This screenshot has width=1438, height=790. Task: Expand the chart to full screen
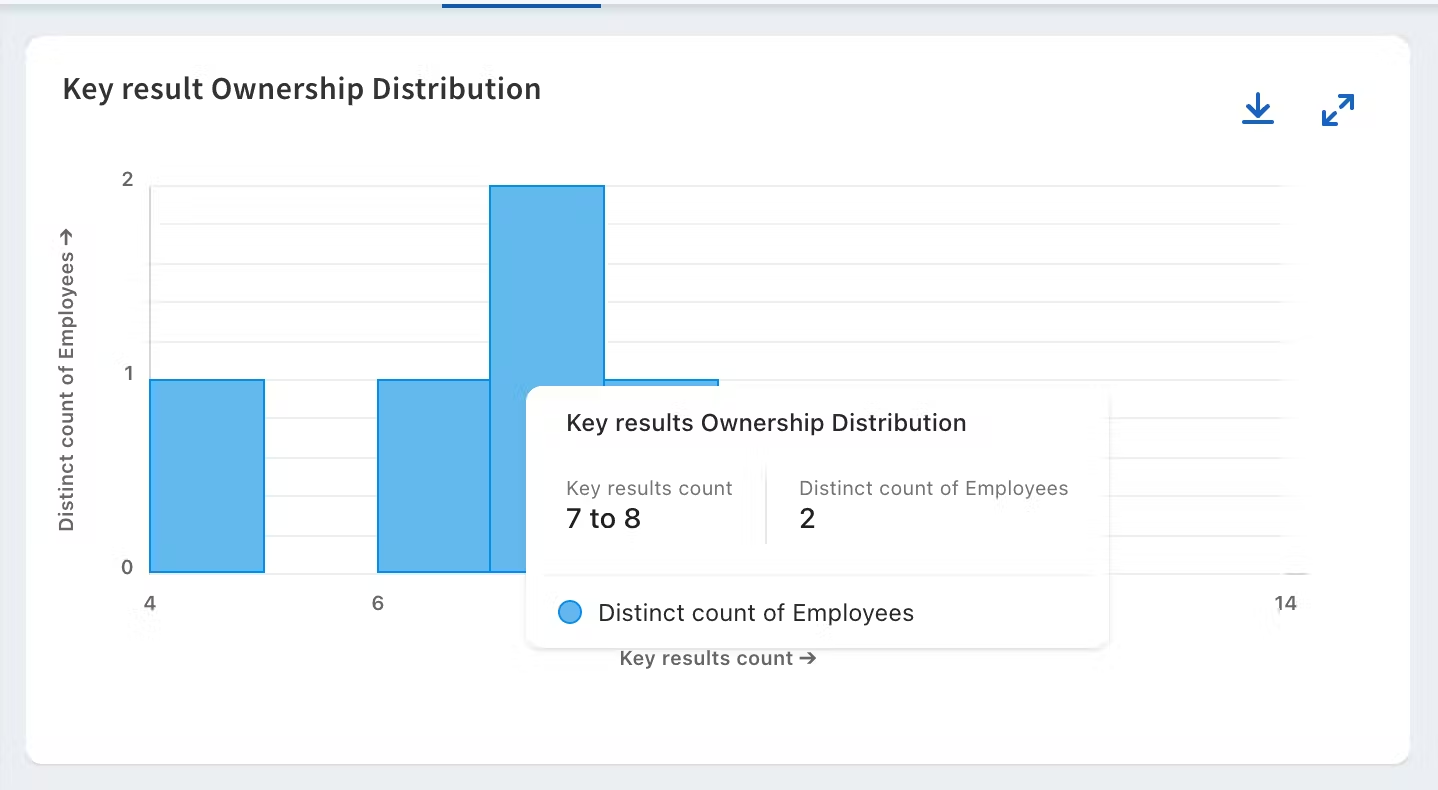[x=1337, y=110]
